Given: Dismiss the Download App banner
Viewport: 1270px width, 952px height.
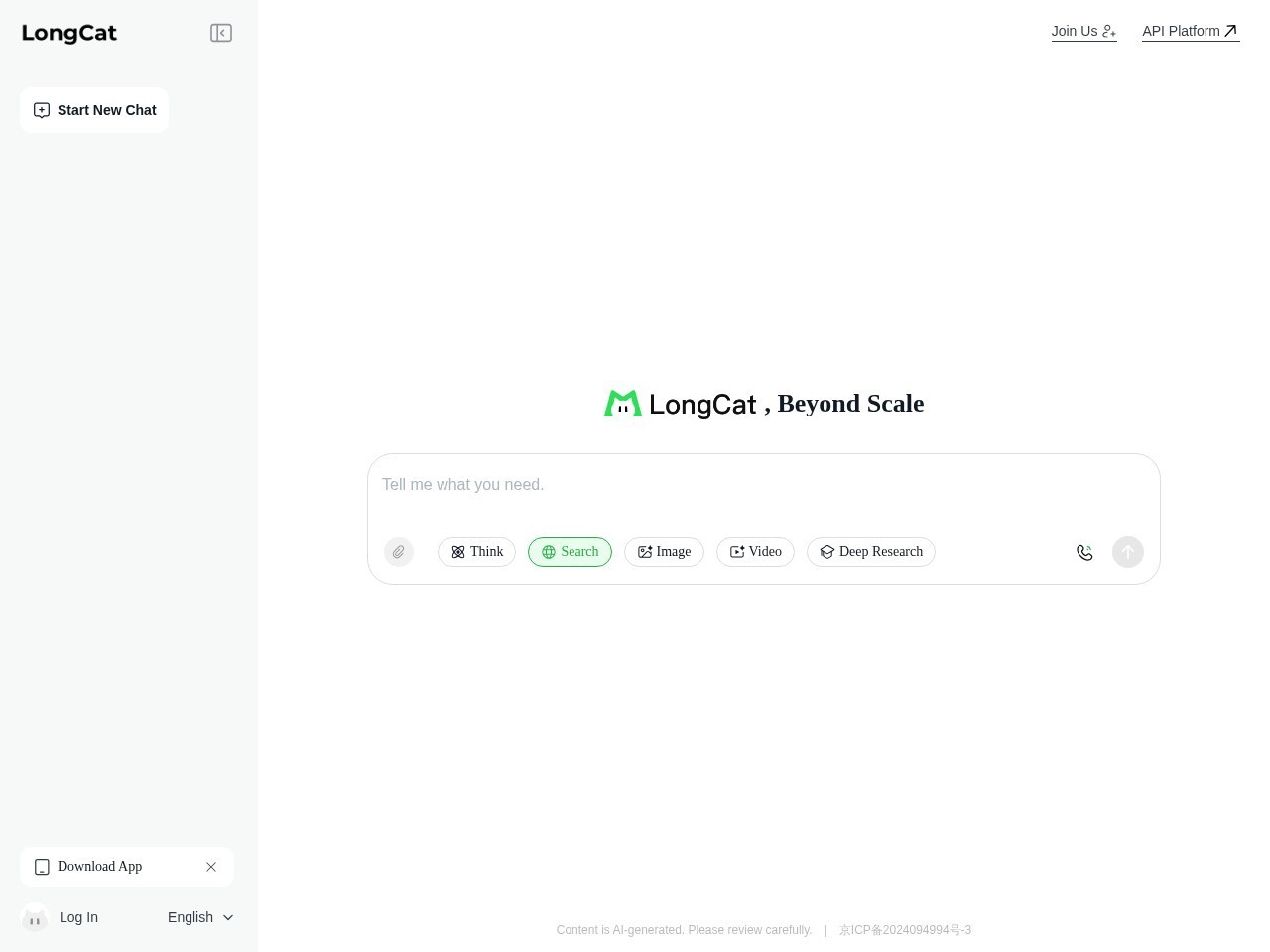Looking at the screenshot, I should pos(211,867).
